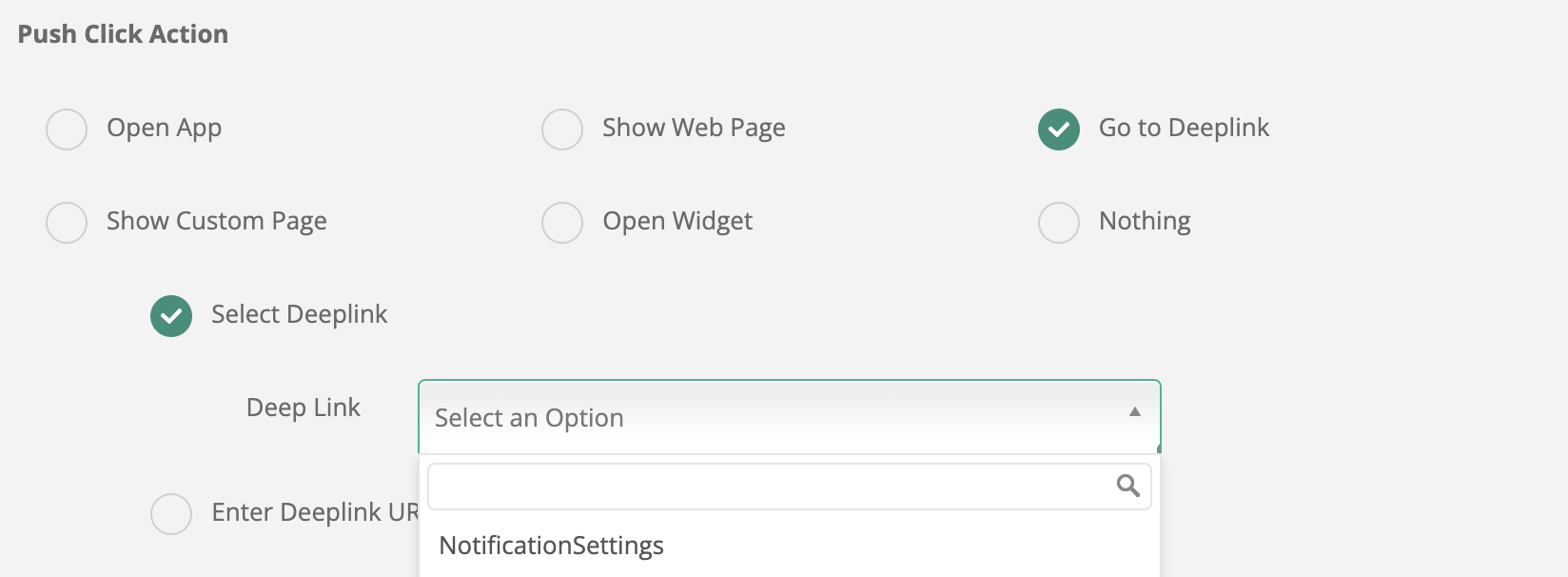This screenshot has width=1568, height=577.
Task: Click the "Deep Link" field label
Action: [x=303, y=408]
